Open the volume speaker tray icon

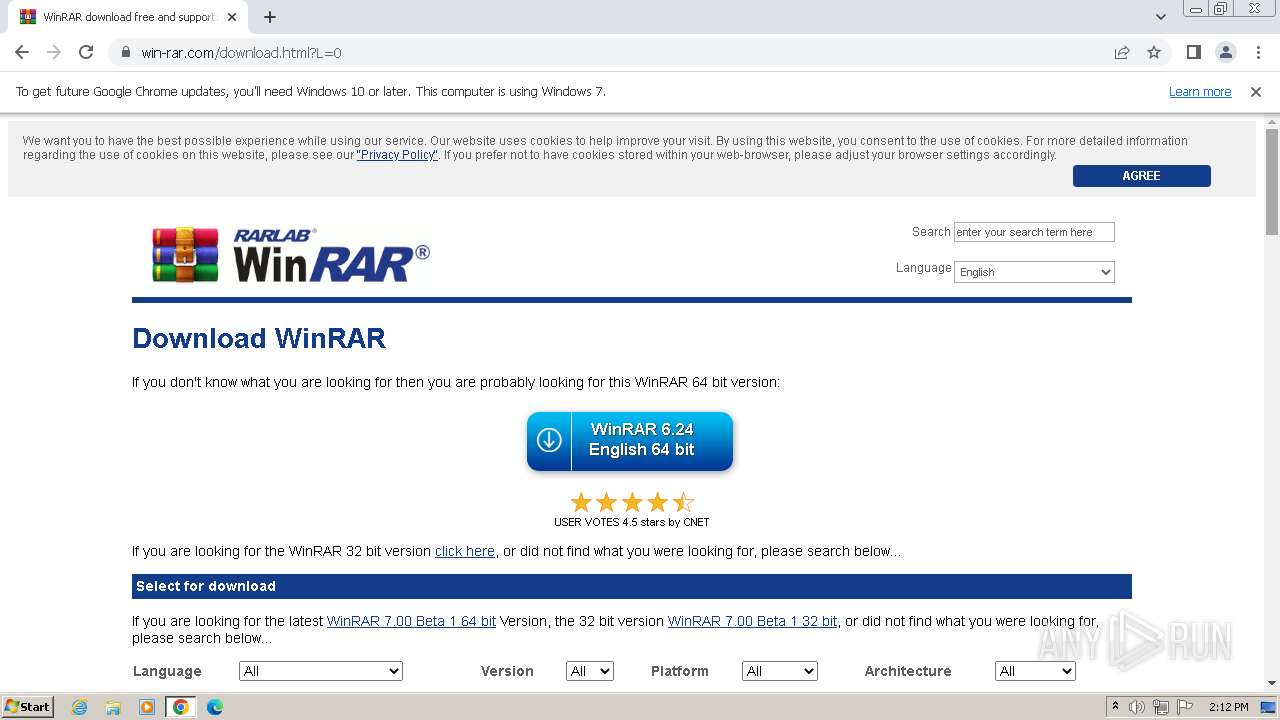point(1137,707)
